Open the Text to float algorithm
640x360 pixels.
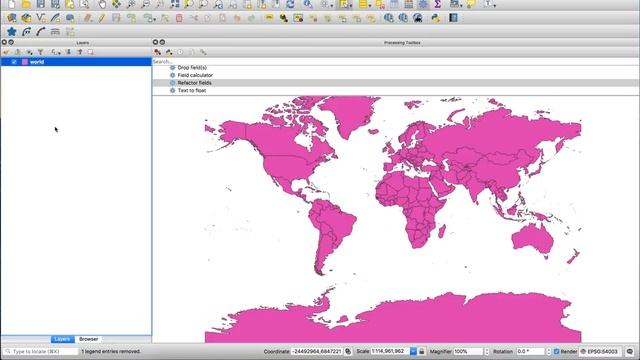[191, 91]
